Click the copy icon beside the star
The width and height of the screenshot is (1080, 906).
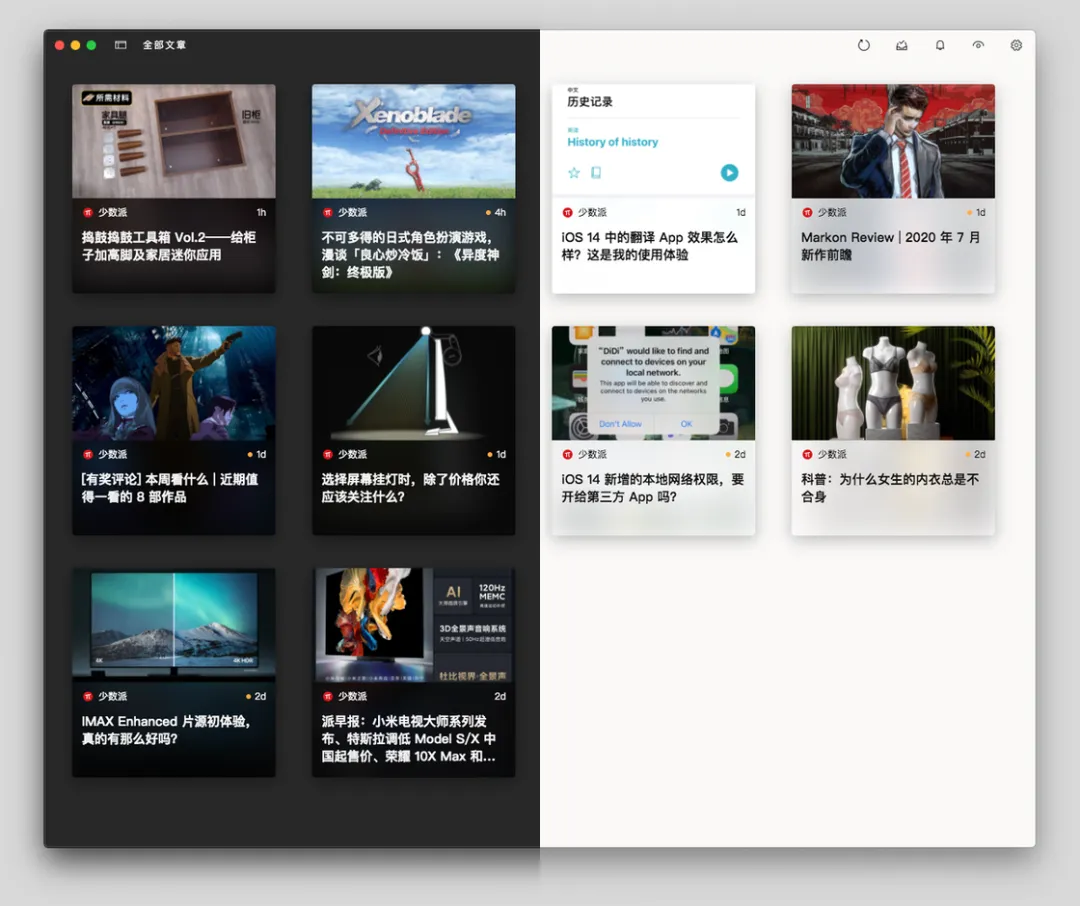point(596,173)
